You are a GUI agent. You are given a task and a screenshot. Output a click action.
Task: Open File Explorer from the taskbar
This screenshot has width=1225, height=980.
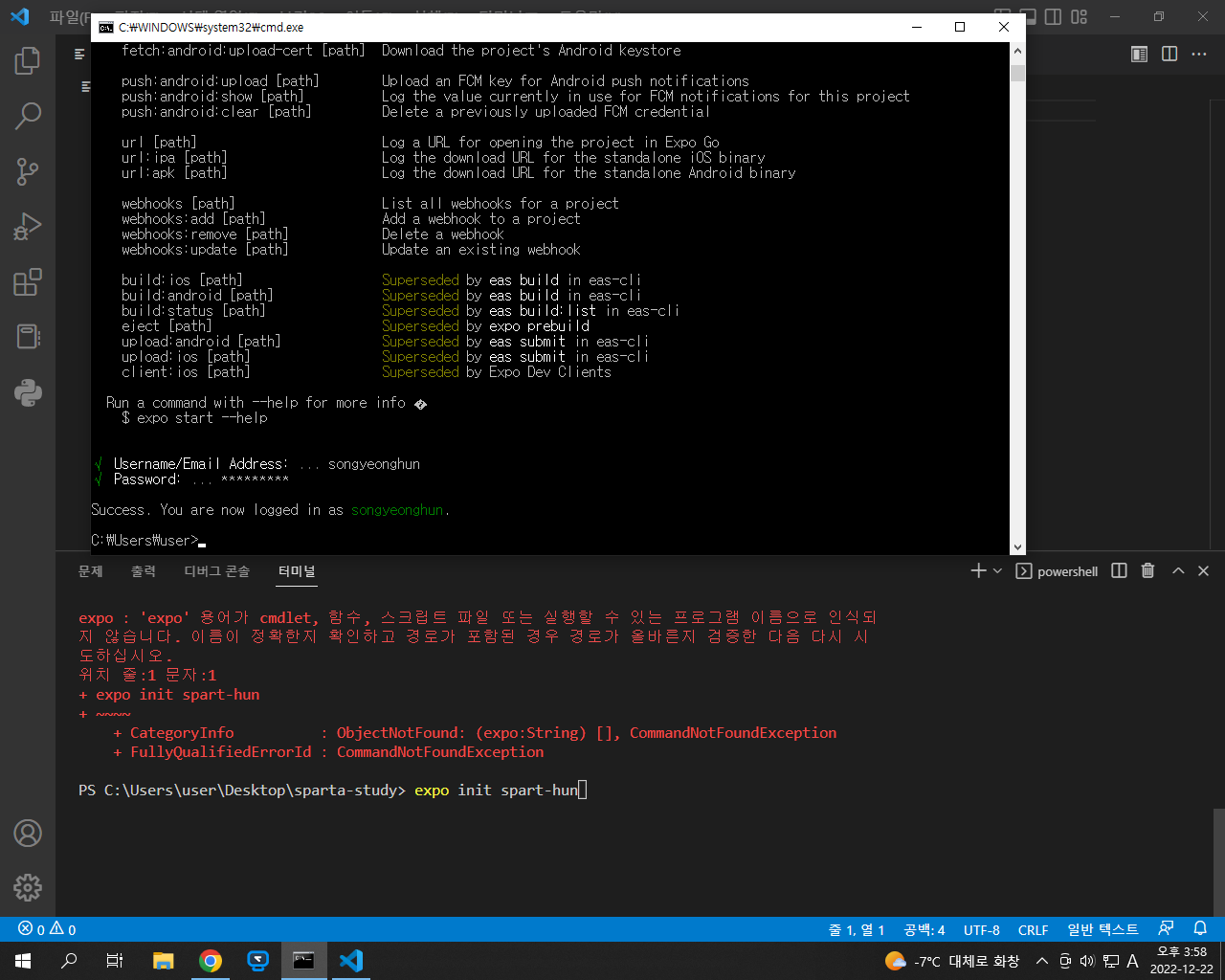[x=164, y=961]
